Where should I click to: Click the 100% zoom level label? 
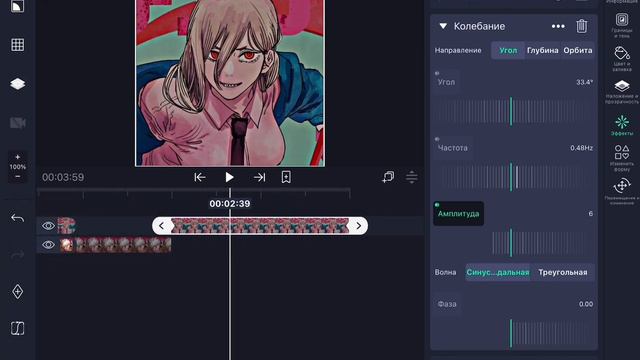pos(18,167)
